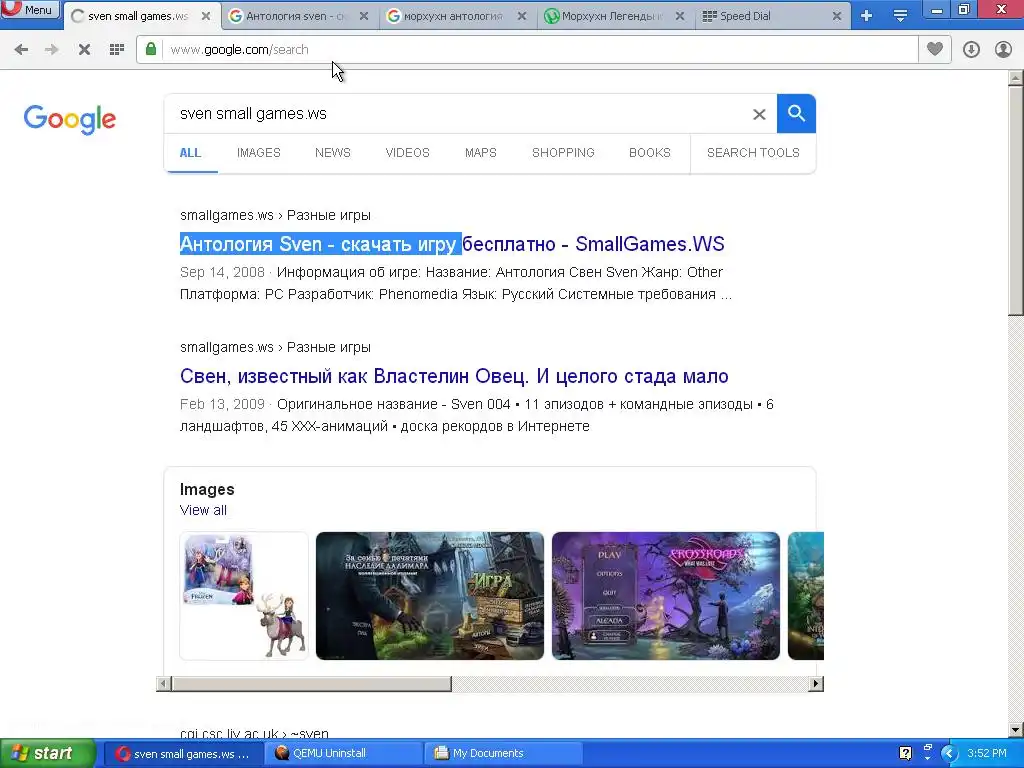This screenshot has width=1024, height=768.
Task: Click the vertical page scrollbar thumb
Action: [x=1016, y=202]
